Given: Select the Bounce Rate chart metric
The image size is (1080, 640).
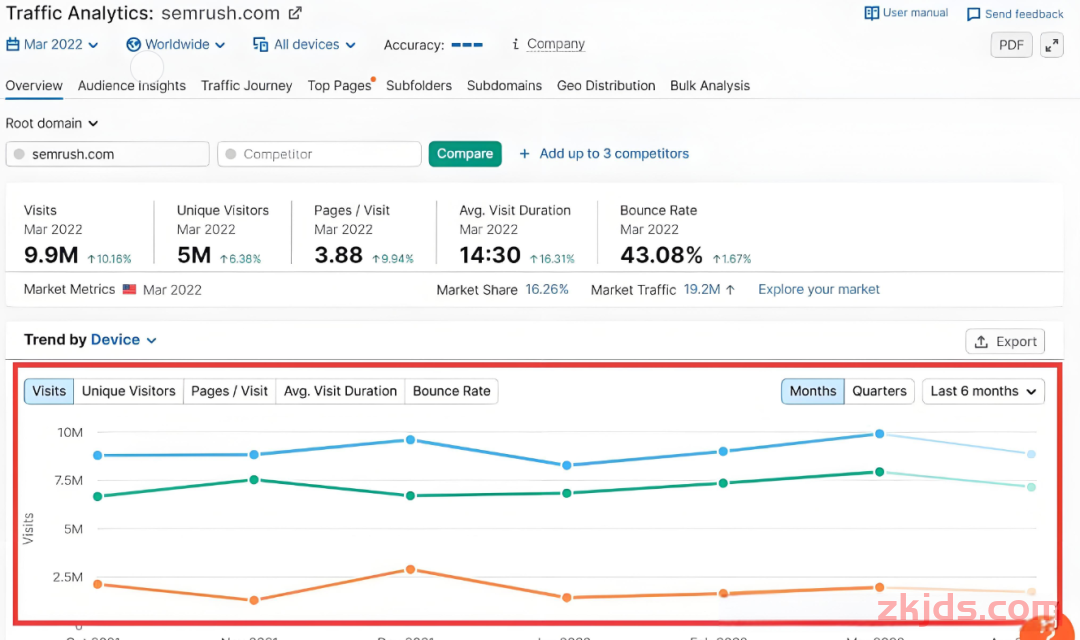Looking at the screenshot, I should [452, 391].
